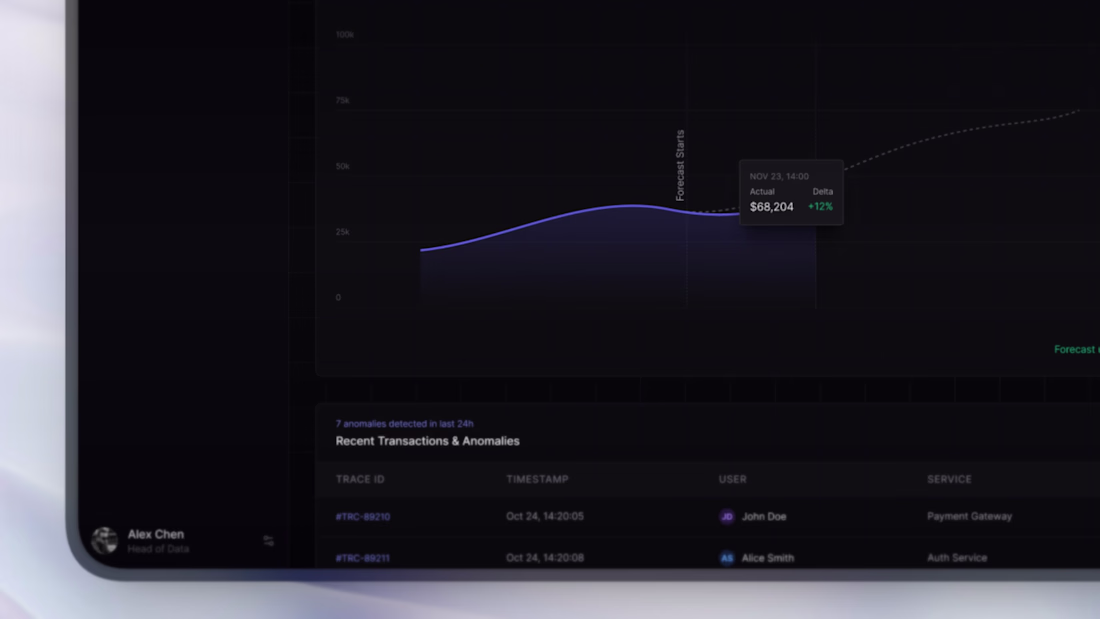Select the John Doe user name
The height and width of the screenshot is (619, 1100).
click(764, 517)
